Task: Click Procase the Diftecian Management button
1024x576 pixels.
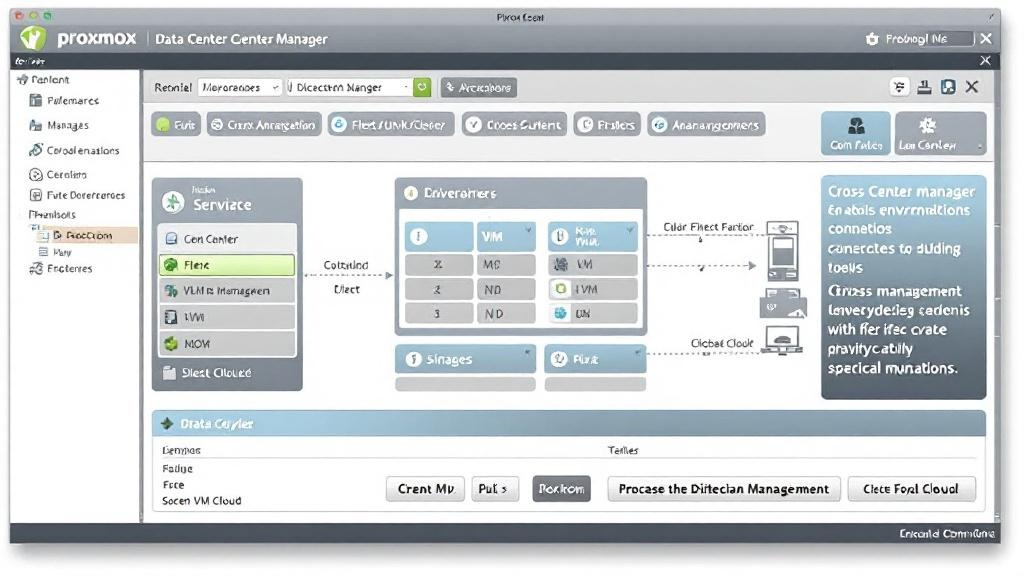Action: click(x=723, y=489)
